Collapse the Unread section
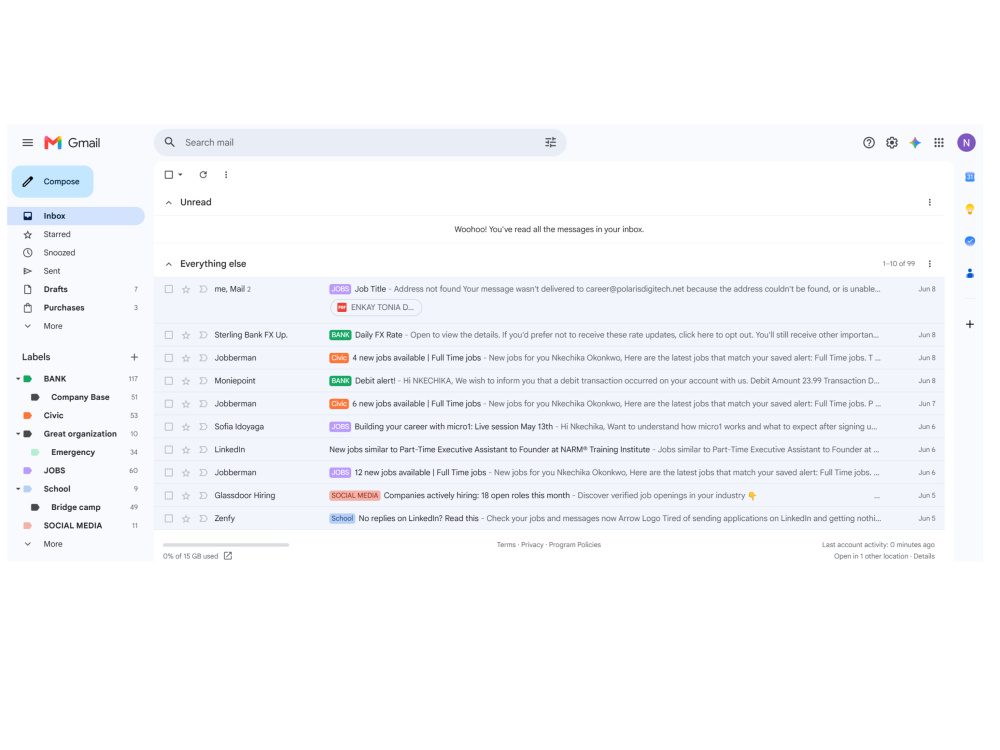 168,203
